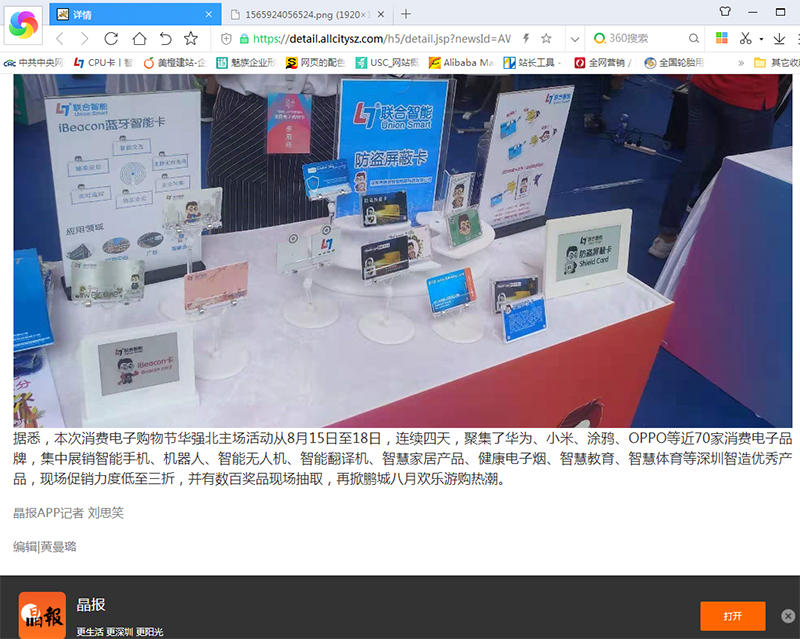
Task: Open the favorites star in toolbar
Action: coord(191,38)
